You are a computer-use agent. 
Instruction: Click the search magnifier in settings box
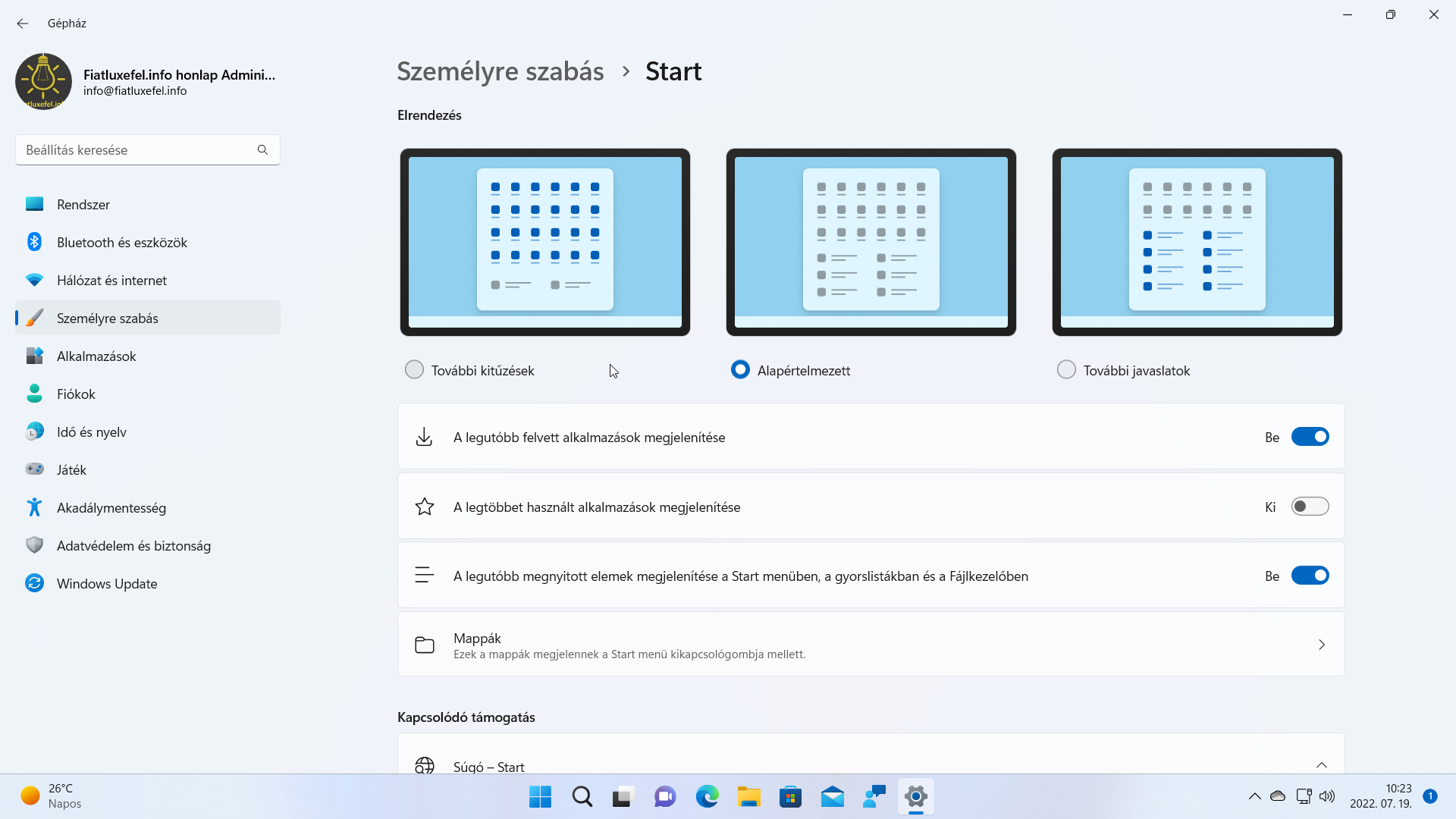(262, 150)
